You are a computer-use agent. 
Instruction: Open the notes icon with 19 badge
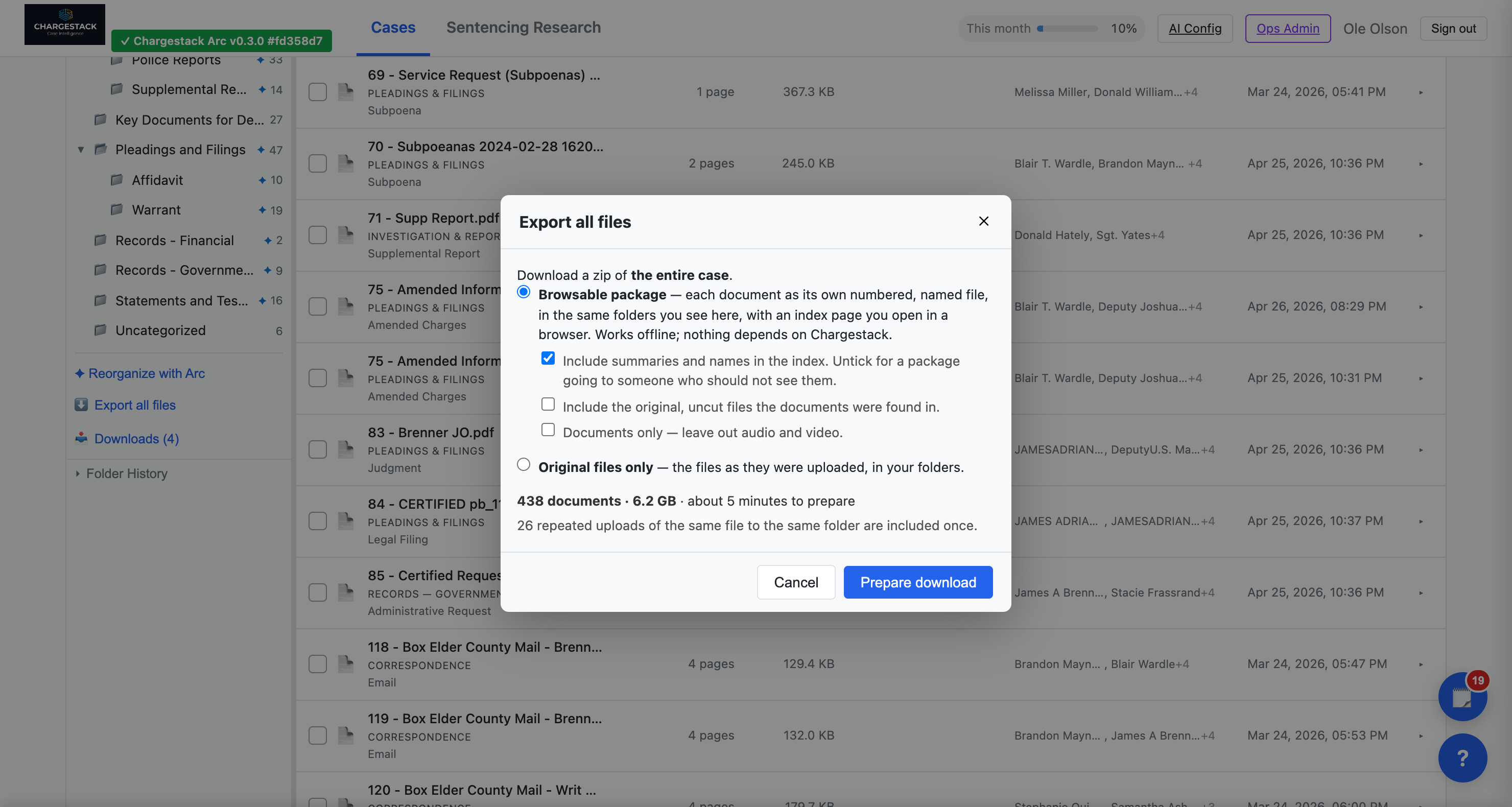pyautogui.click(x=1461, y=697)
